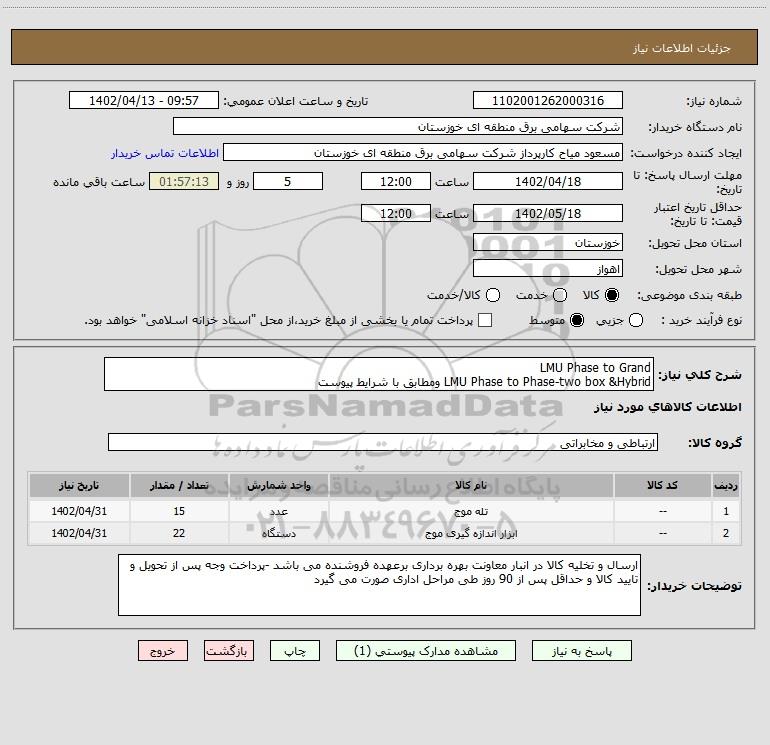The image size is (770, 745).
Task: Click the خروج exit button
Action: point(163,651)
